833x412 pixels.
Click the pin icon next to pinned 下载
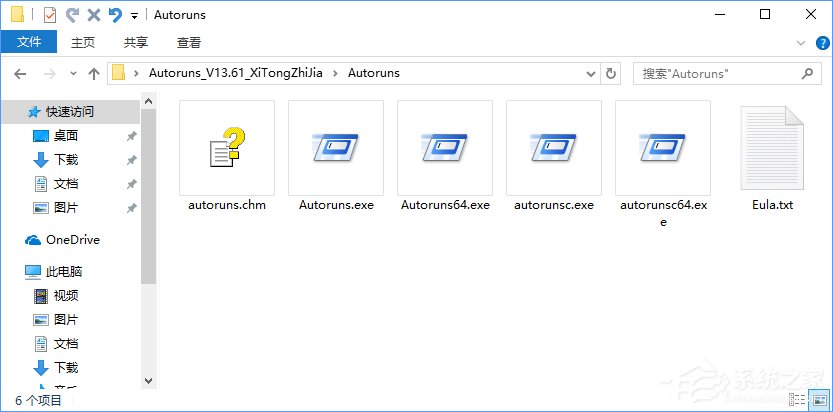tap(131, 160)
